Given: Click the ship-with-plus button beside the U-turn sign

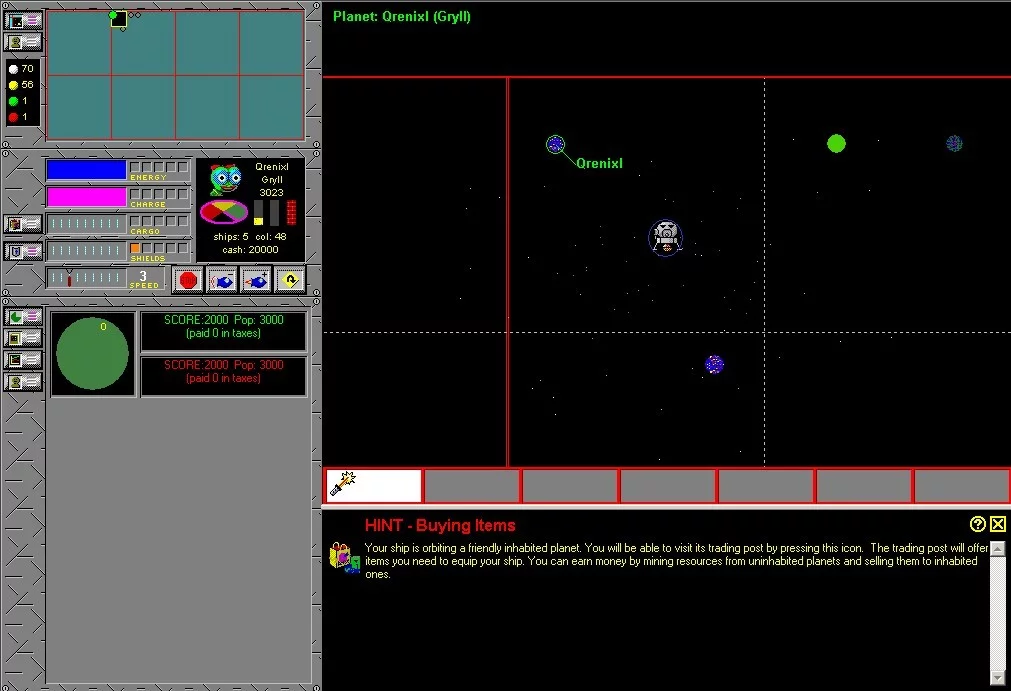Looking at the screenshot, I should click(x=257, y=281).
